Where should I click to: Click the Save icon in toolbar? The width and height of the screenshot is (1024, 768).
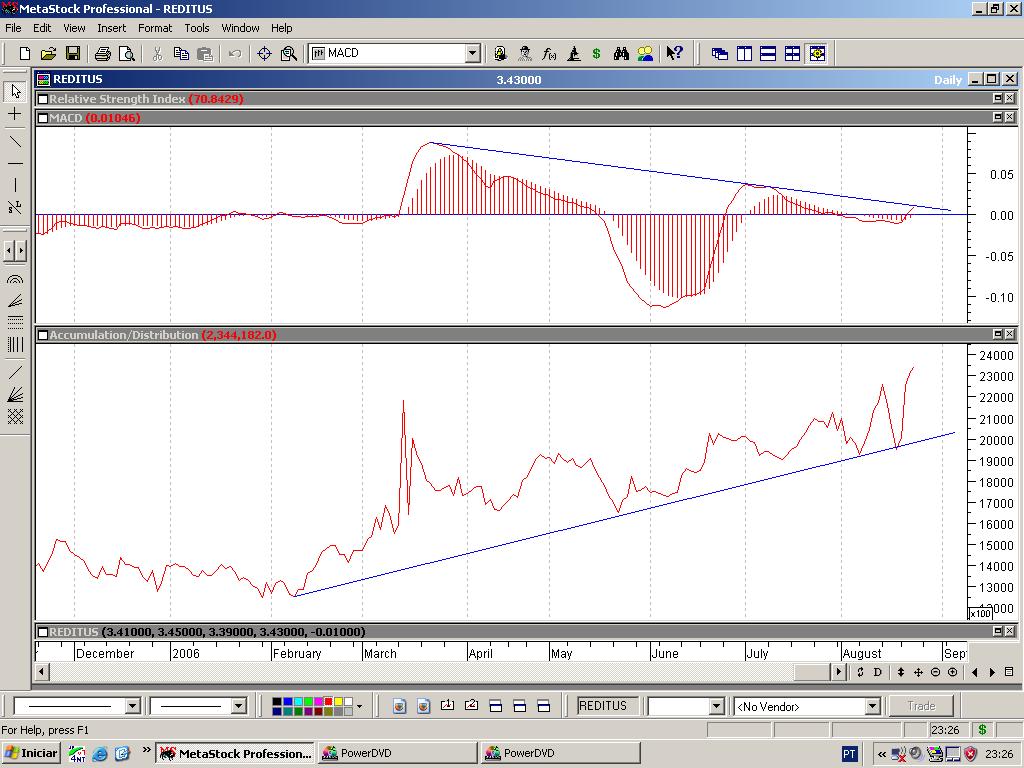(x=73, y=54)
